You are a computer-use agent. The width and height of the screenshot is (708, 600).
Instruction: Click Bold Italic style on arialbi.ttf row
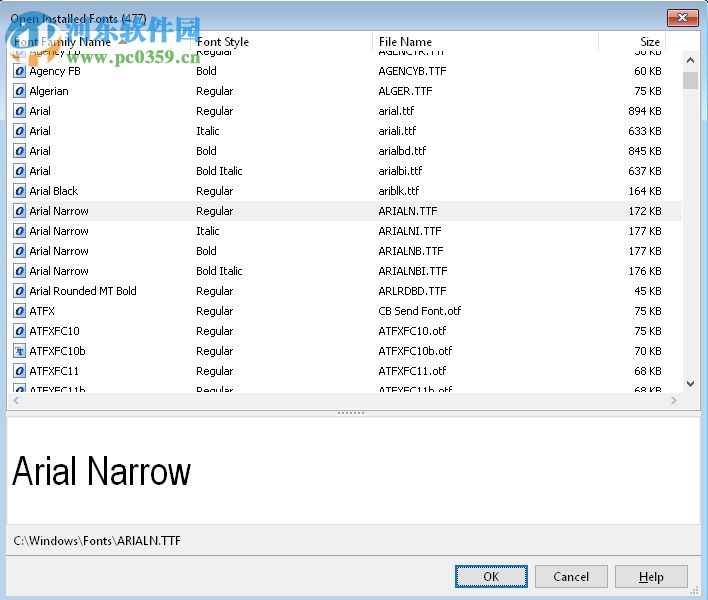coord(219,171)
